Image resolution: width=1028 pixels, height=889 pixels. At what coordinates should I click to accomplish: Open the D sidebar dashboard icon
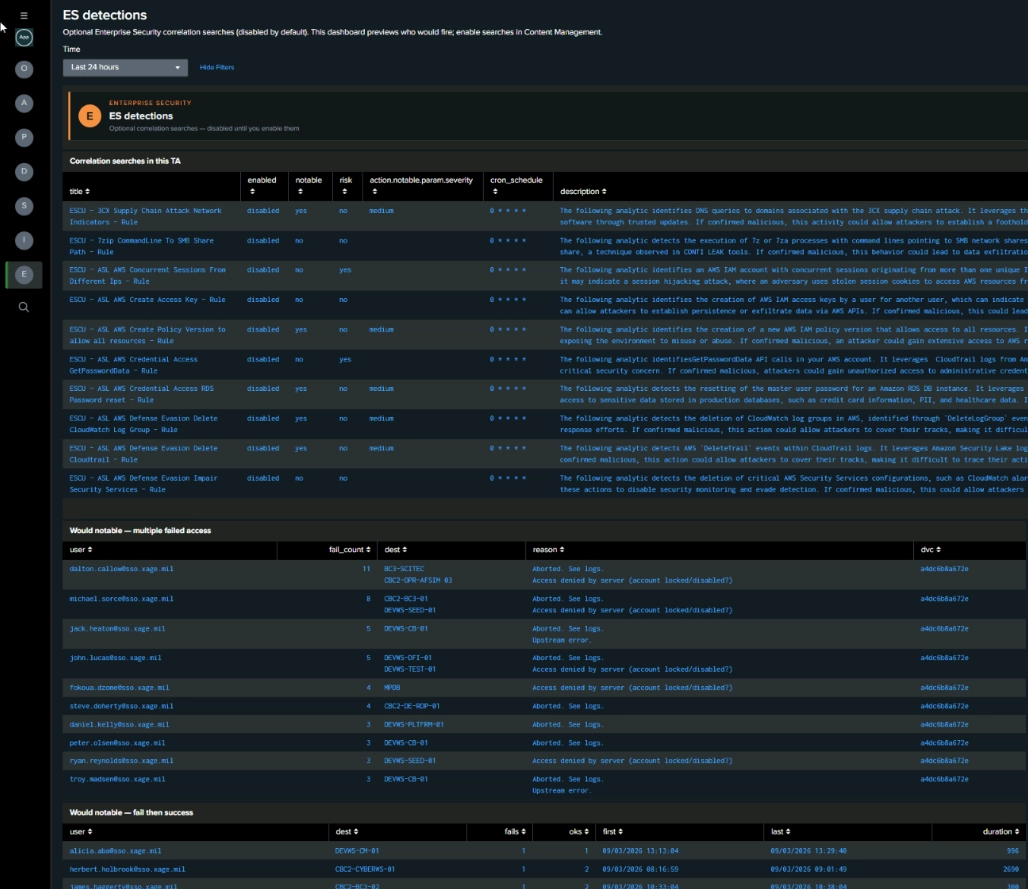click(24, 172)
